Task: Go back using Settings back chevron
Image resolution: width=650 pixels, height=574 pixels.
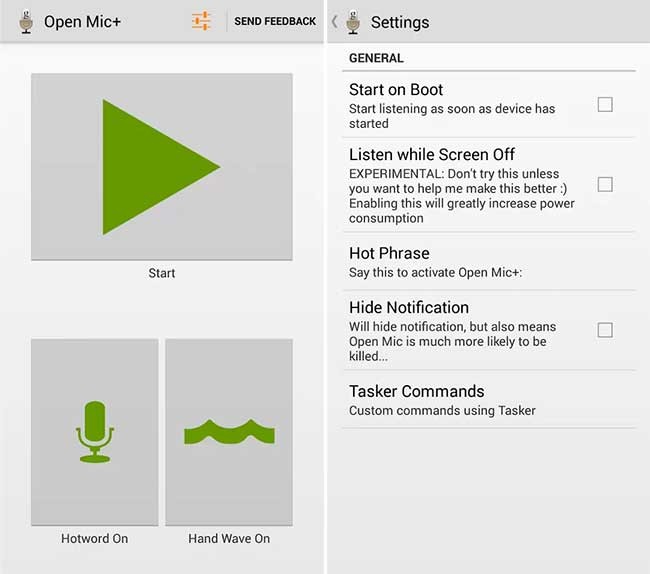Action: coord(334,22)
